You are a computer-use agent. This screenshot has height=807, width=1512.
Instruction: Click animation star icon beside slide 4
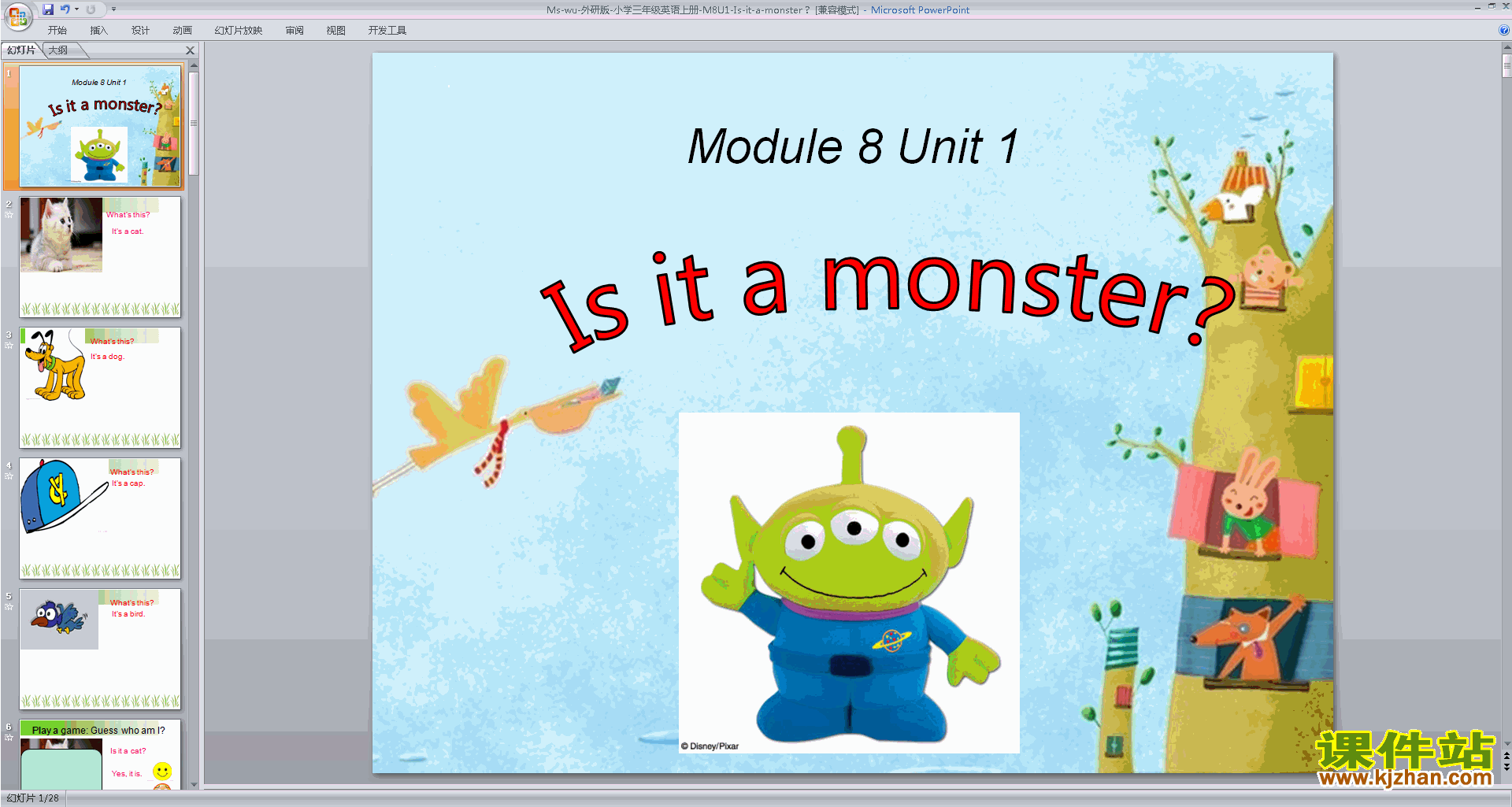tap(9, 476)
